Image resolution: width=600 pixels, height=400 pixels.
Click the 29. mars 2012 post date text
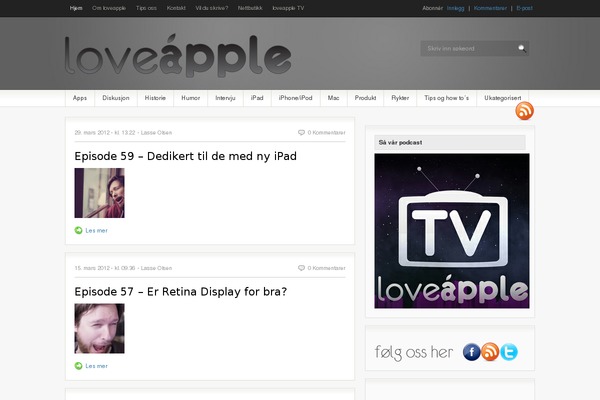pos(92,132)
